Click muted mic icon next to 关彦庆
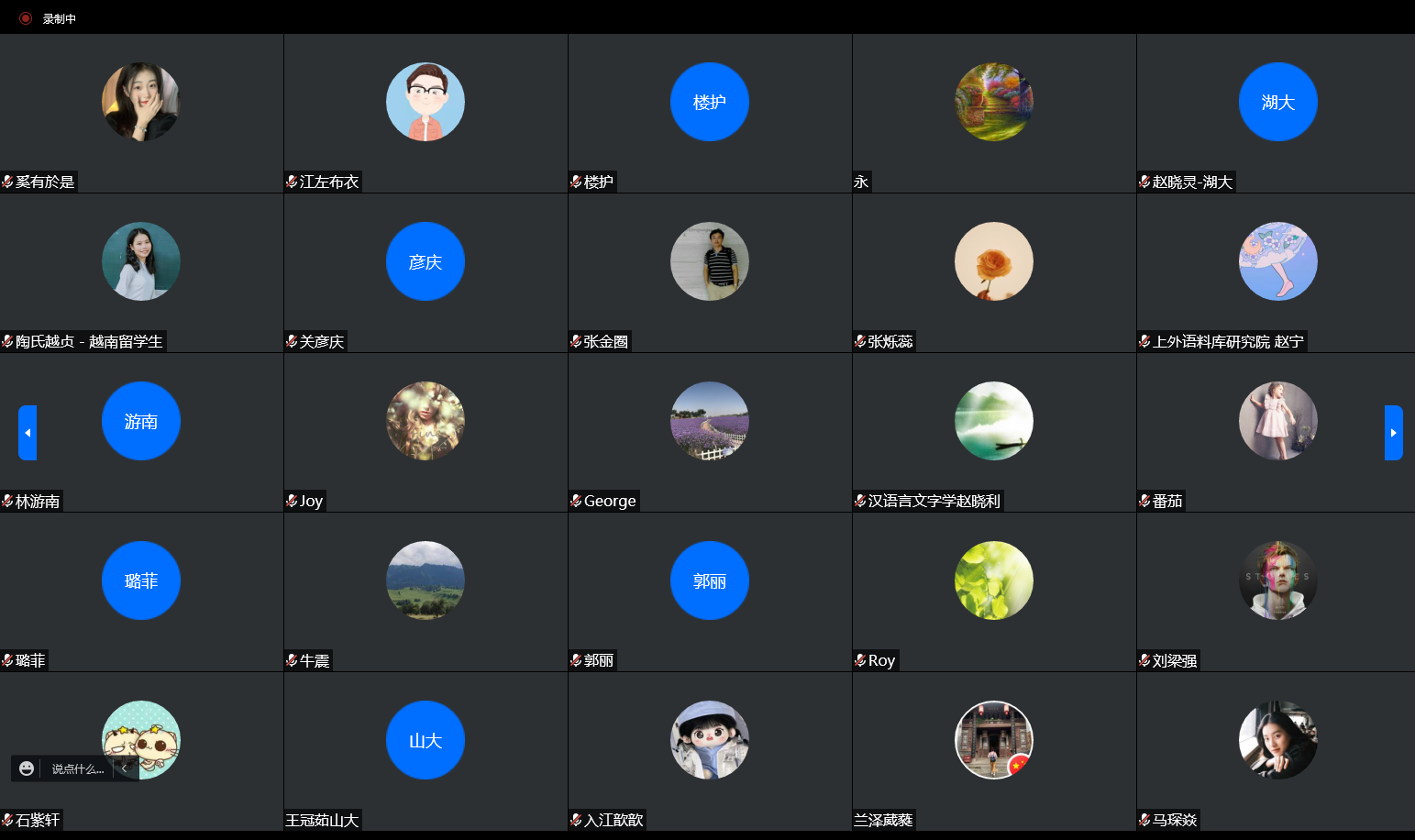The width and height of the screenshot is (1415, 840). (292, 342)
